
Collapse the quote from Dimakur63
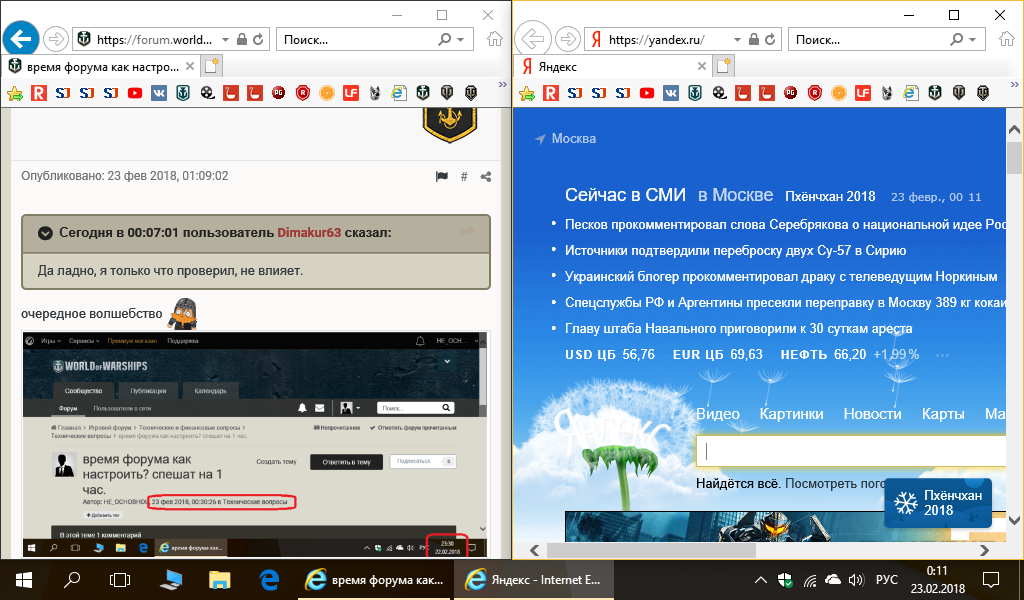click(x=45, y=233)
